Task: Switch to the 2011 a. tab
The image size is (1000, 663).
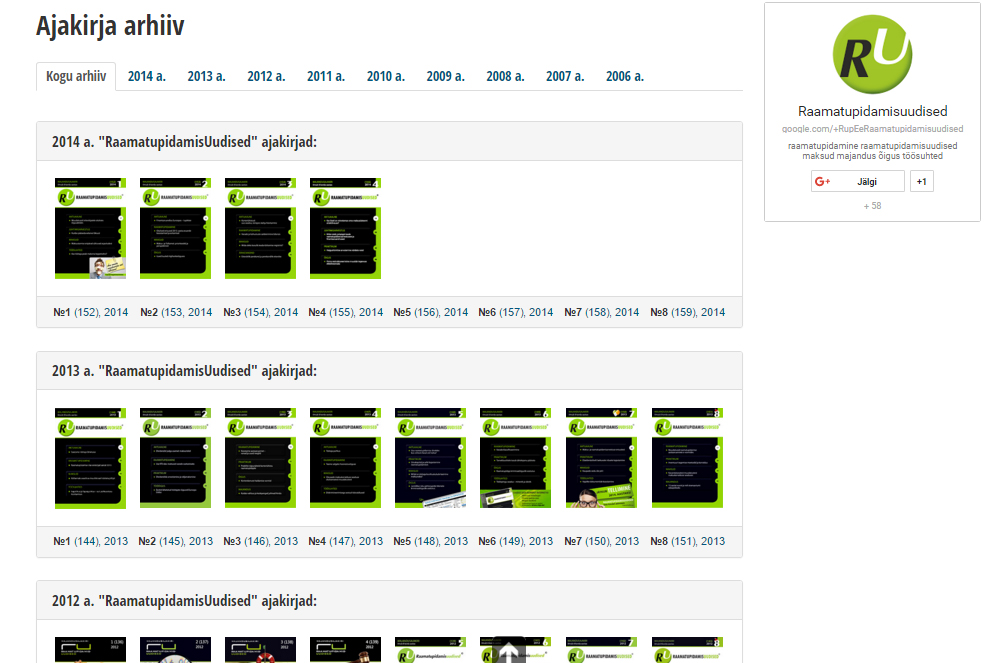Action: click(326, 76)
